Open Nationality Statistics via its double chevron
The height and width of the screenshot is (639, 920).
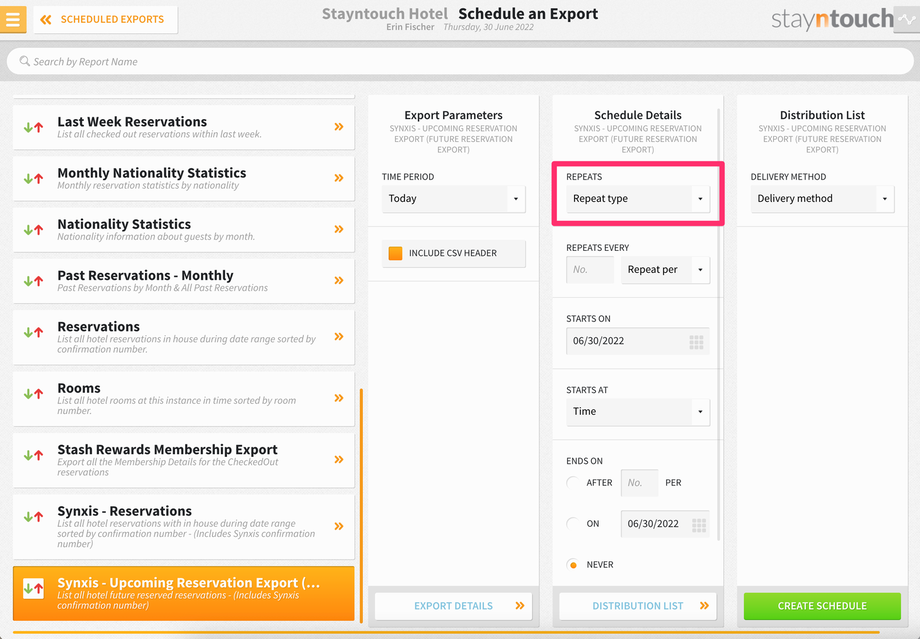(x=339, y=229)
